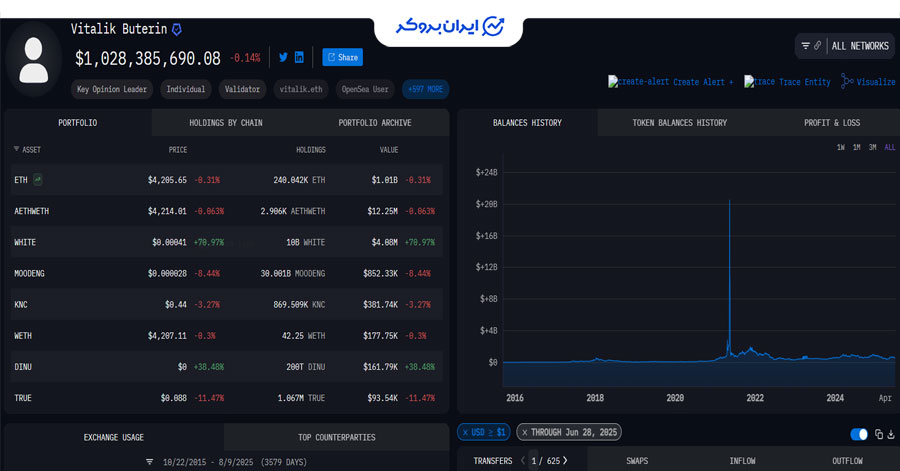
Task: Click the DINU asset name
Action: click(23, 367)
